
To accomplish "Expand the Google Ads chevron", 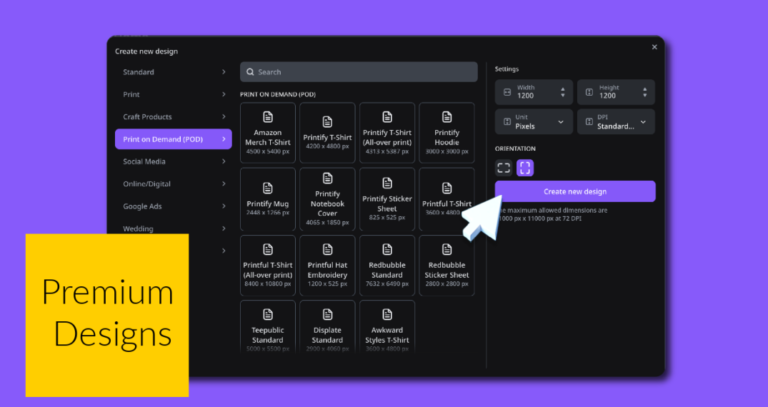I will pos(224,206).
